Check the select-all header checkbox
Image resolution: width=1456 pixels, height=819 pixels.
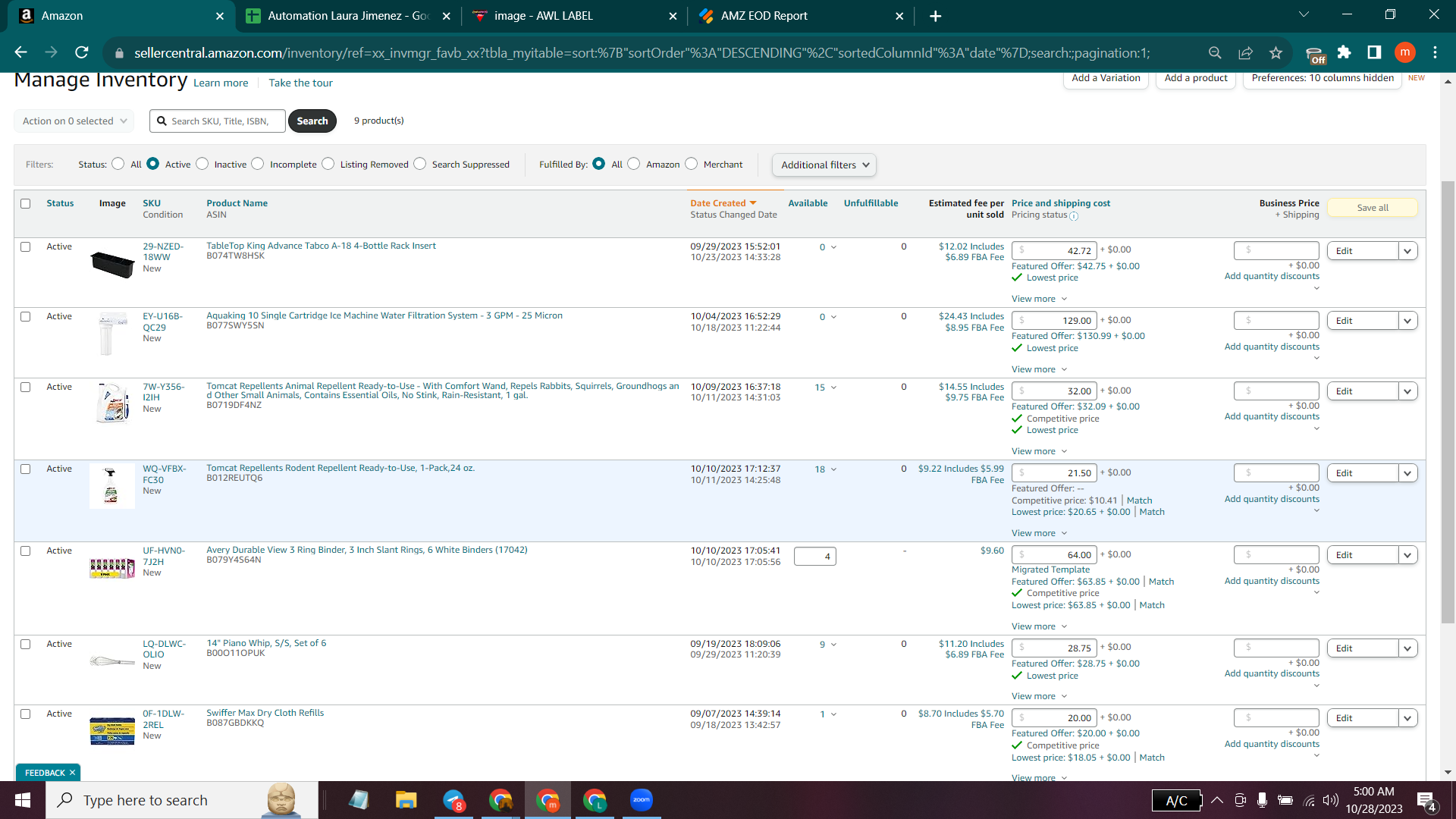26,203
